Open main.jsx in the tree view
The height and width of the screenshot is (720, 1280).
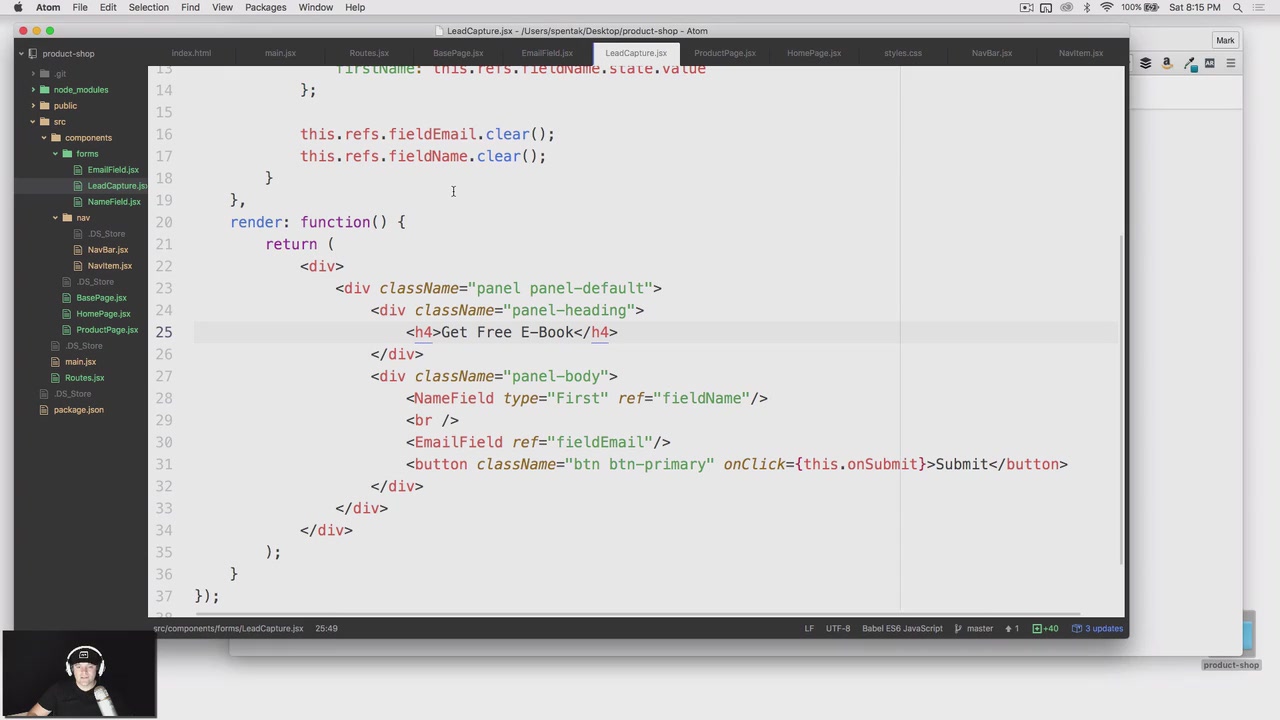(81, 362)
